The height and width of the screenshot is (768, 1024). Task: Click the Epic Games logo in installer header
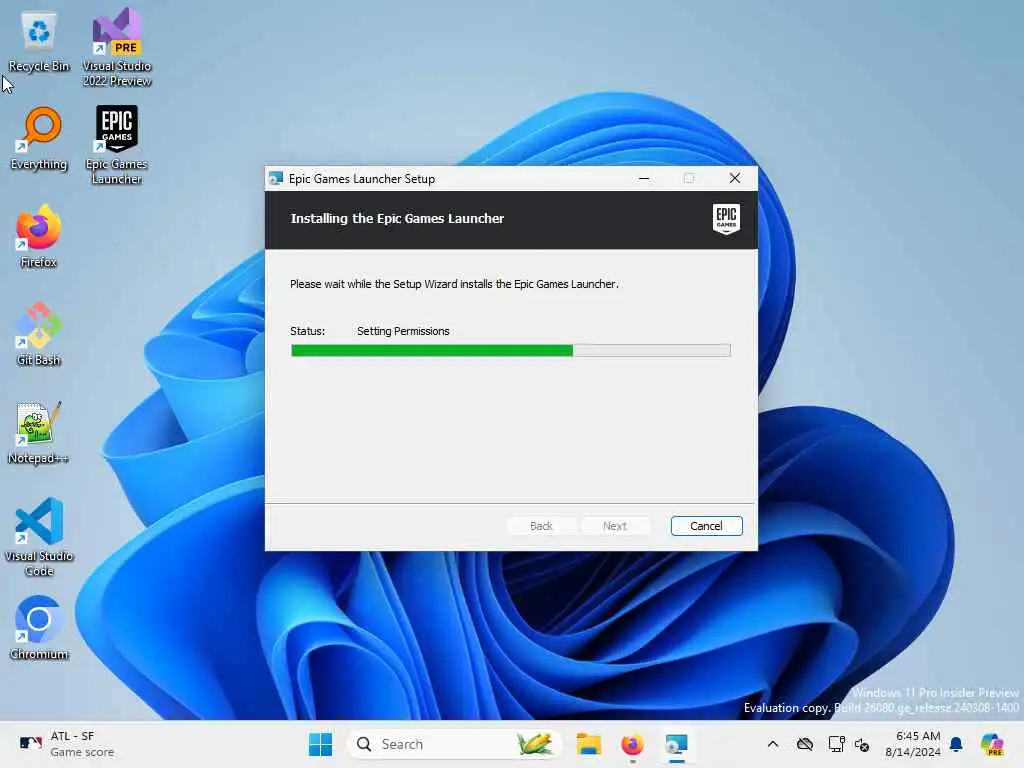[x=726, y=219]
